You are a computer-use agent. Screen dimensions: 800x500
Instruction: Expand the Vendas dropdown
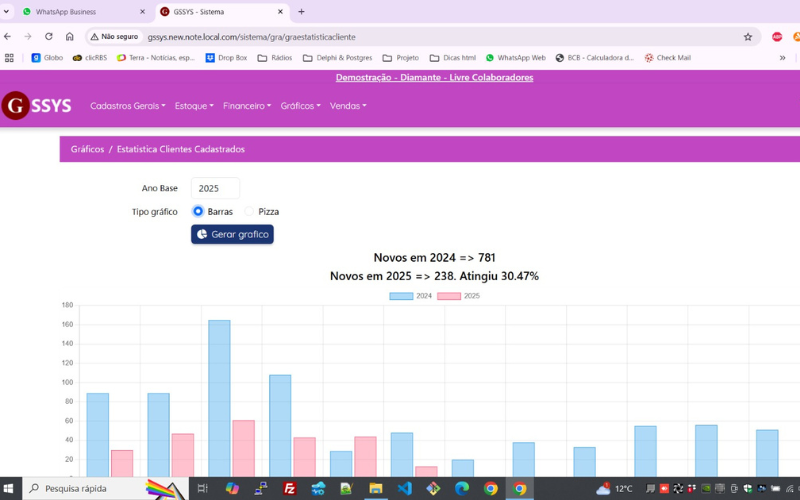[348, 106]
